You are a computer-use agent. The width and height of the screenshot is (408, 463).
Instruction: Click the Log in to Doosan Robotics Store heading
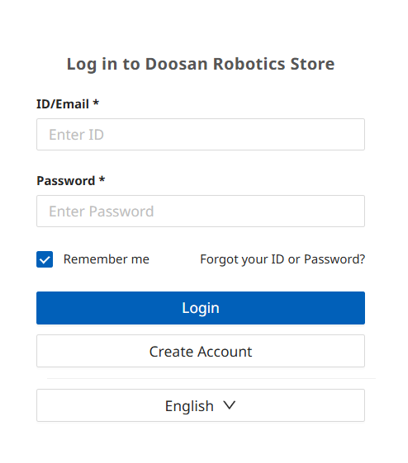coord(200,64)
